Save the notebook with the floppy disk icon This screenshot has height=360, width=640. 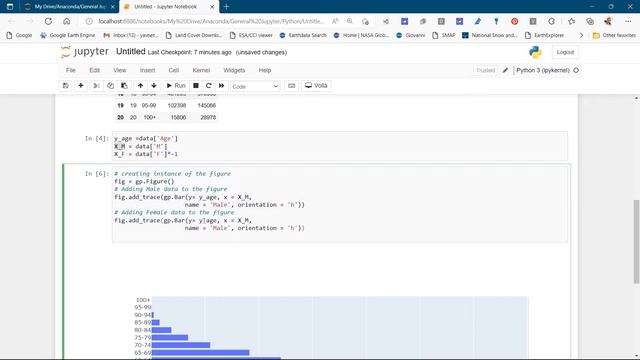click(x=65, y=86)
